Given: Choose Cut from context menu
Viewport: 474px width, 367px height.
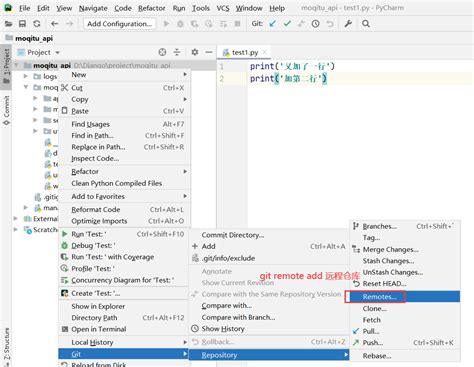Looking at the screenshot, I should point(125,88).
